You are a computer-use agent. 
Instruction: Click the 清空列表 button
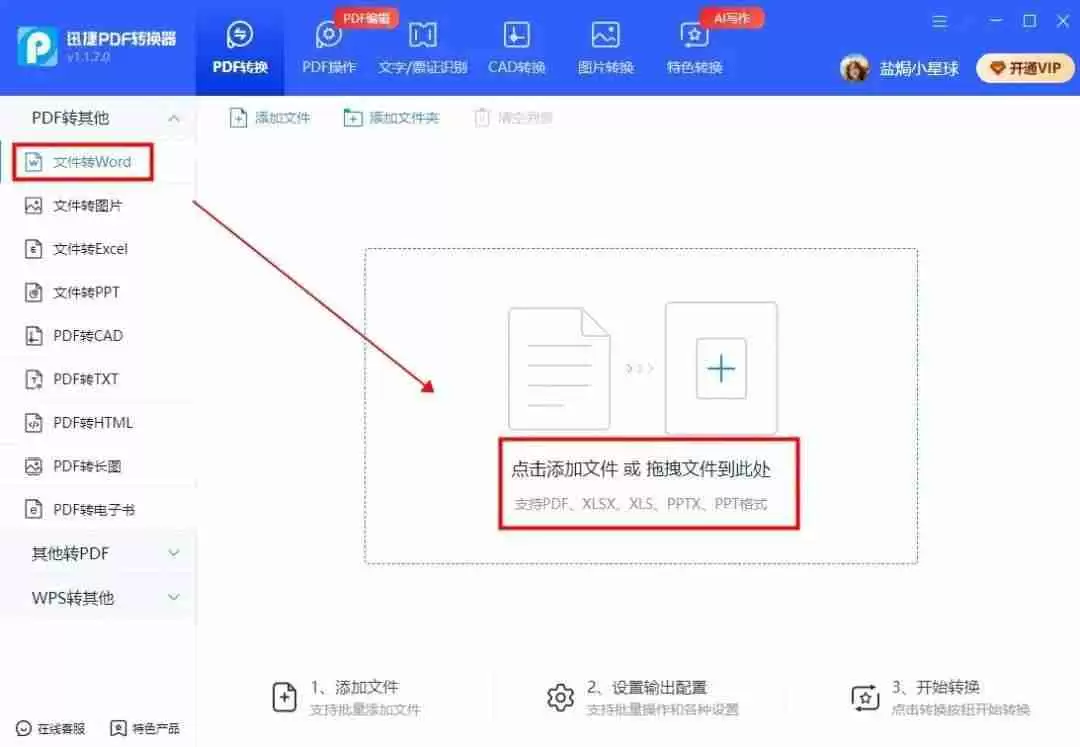point(512,117)
